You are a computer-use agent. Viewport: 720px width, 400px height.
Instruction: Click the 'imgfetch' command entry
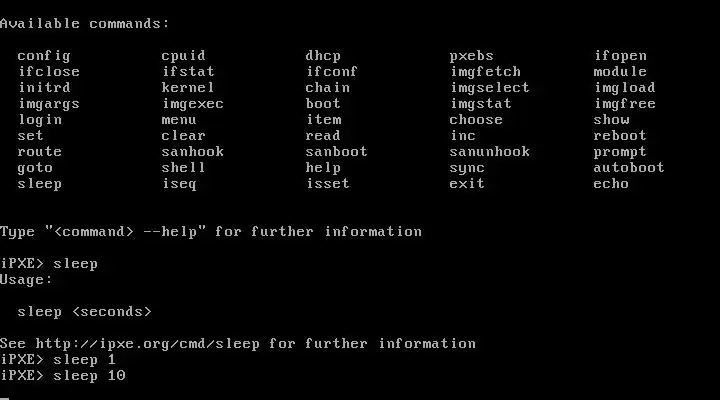click(x=485, y=72)
